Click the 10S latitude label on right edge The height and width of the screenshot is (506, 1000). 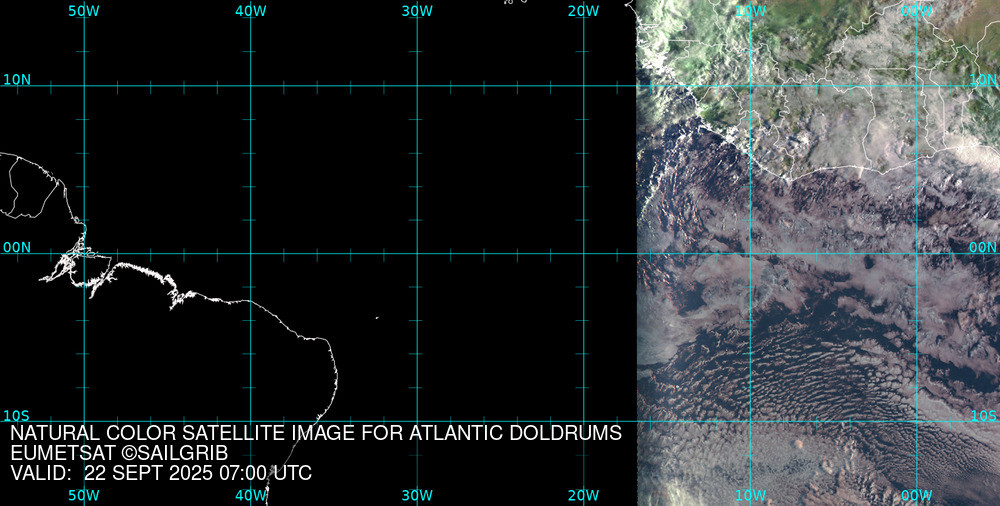983,415
